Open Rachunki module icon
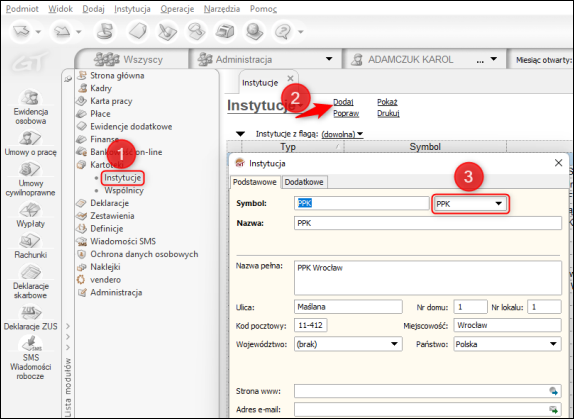 [30, 241]
